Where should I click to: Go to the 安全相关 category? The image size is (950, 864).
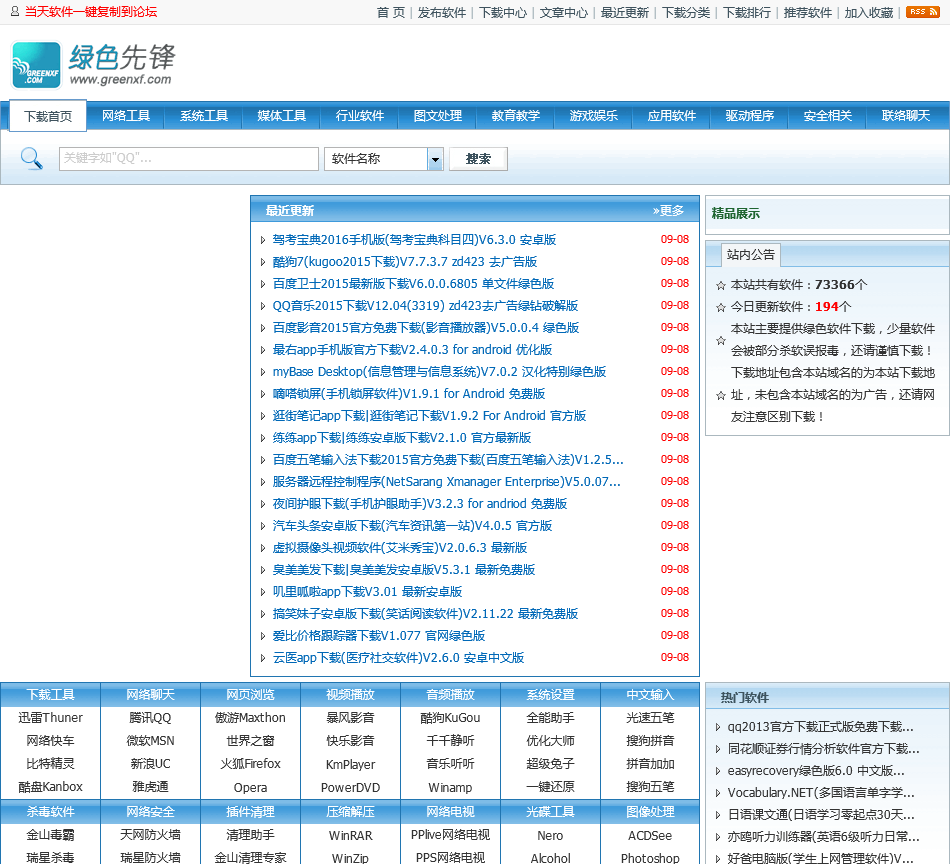pos(828,116)
